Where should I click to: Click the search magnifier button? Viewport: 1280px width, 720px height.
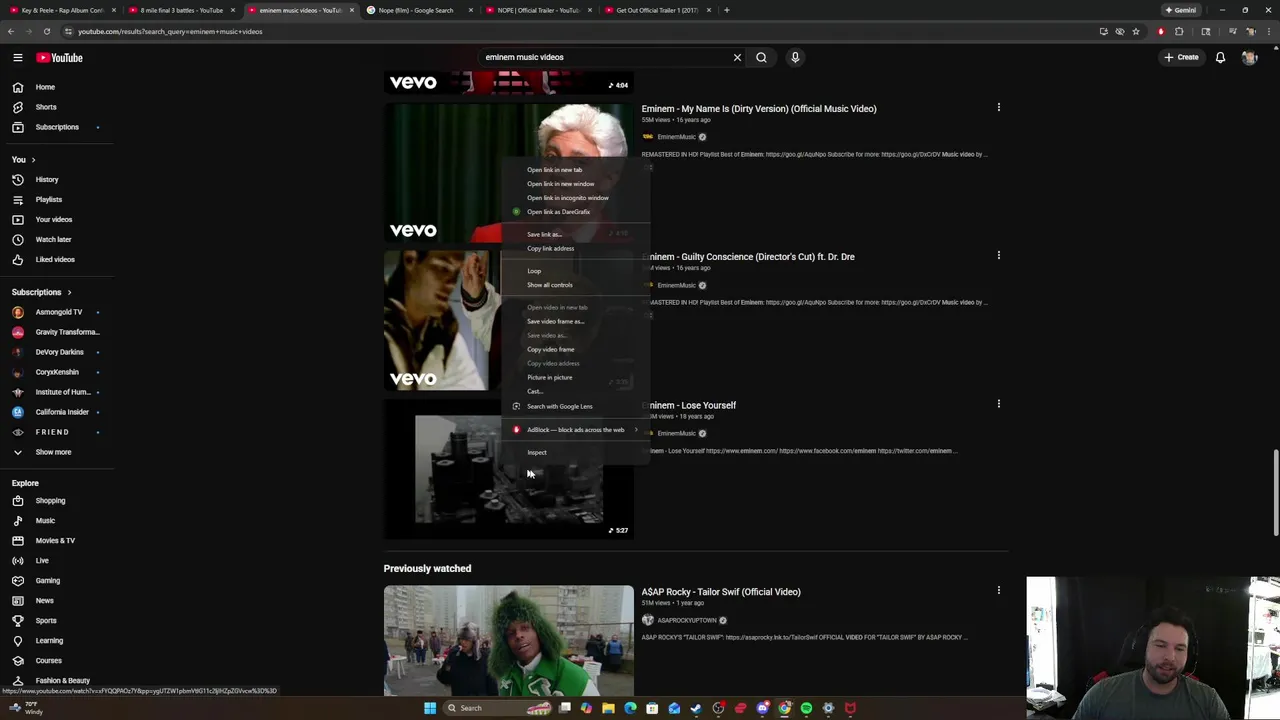coord(761,57)
